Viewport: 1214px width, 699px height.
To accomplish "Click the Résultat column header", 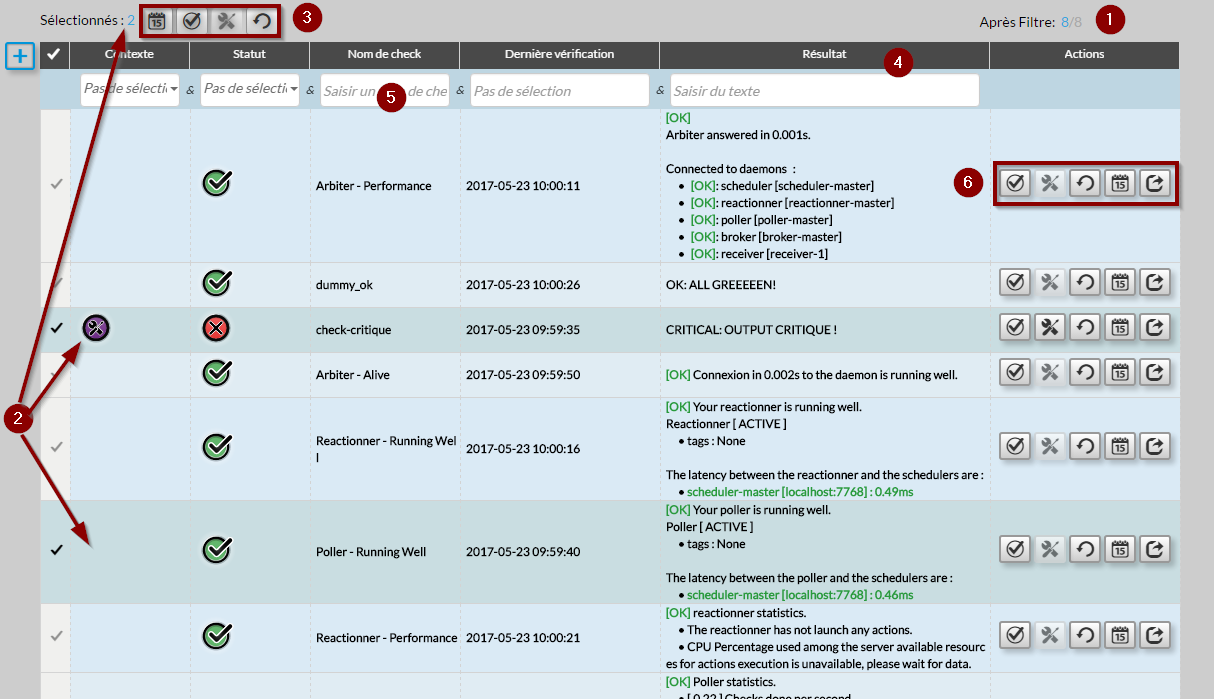I will pyautogui.click(x=824, y=54).
